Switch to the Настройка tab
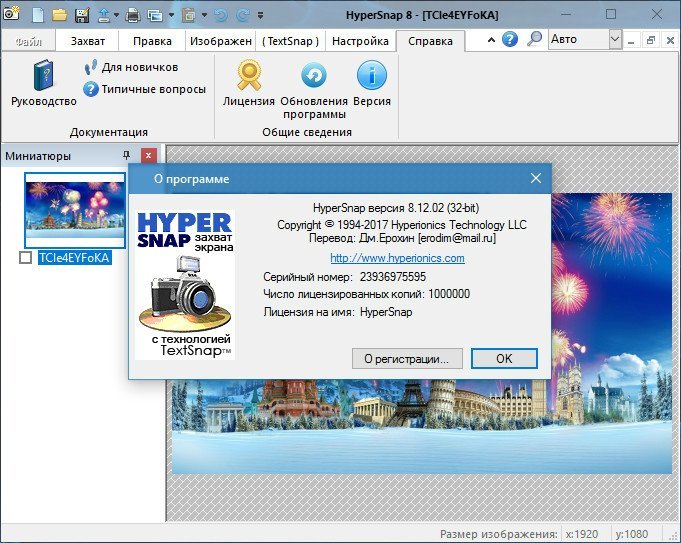This screenshot has height=543, width=681. tap(360, 41)
